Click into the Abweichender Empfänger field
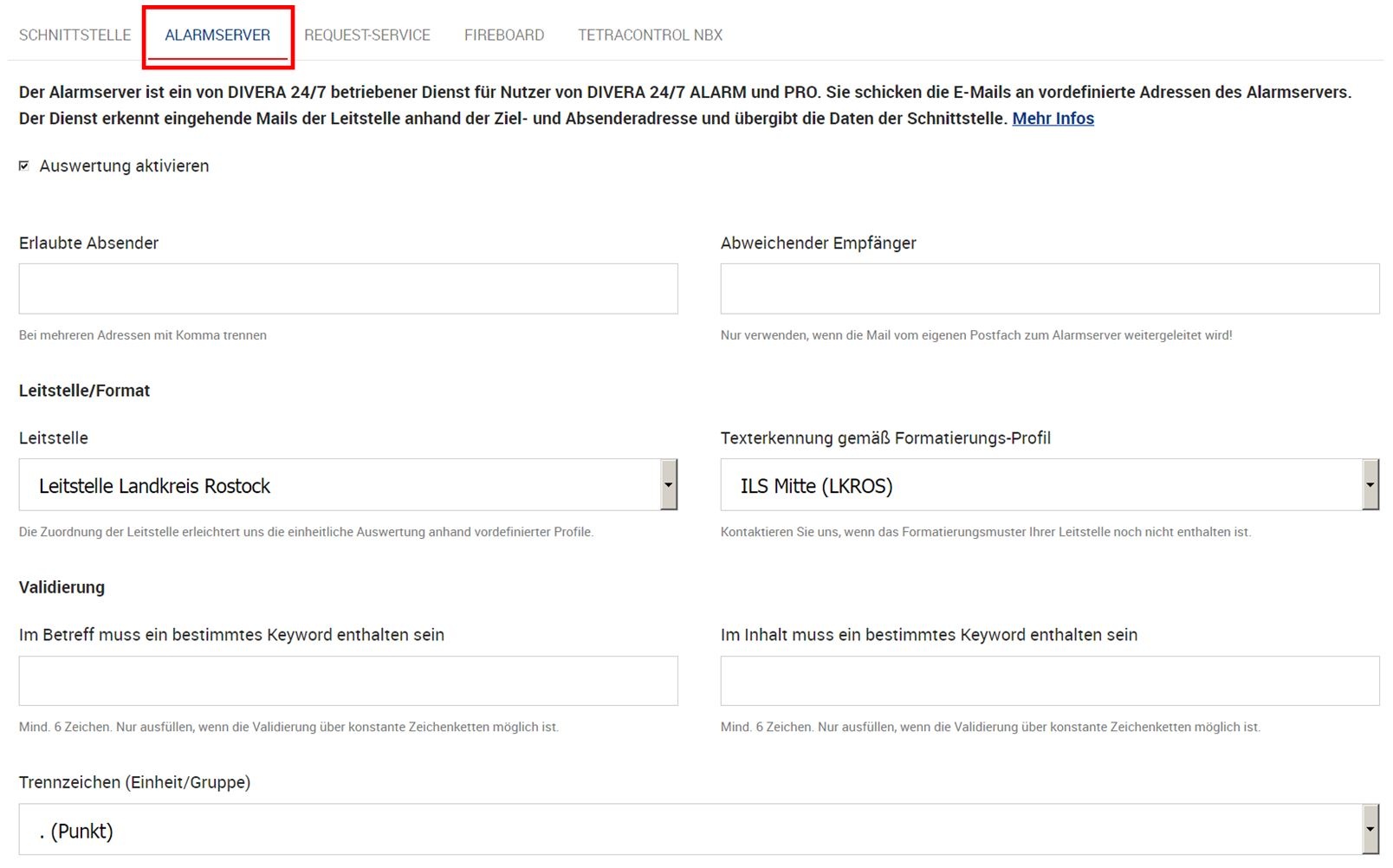Image resolution: width=1393 pixels, height=868 pixels. tap(1049, 288)
